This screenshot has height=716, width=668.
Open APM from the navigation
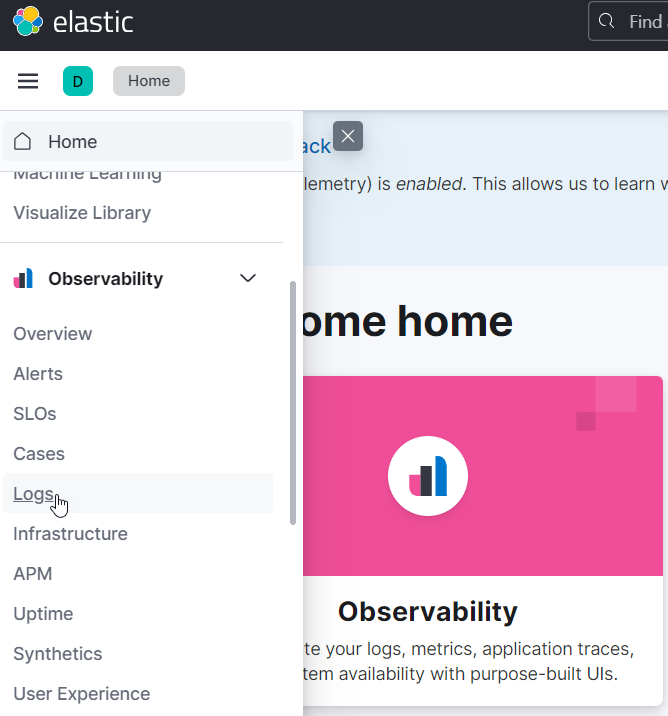click(33, 574)
